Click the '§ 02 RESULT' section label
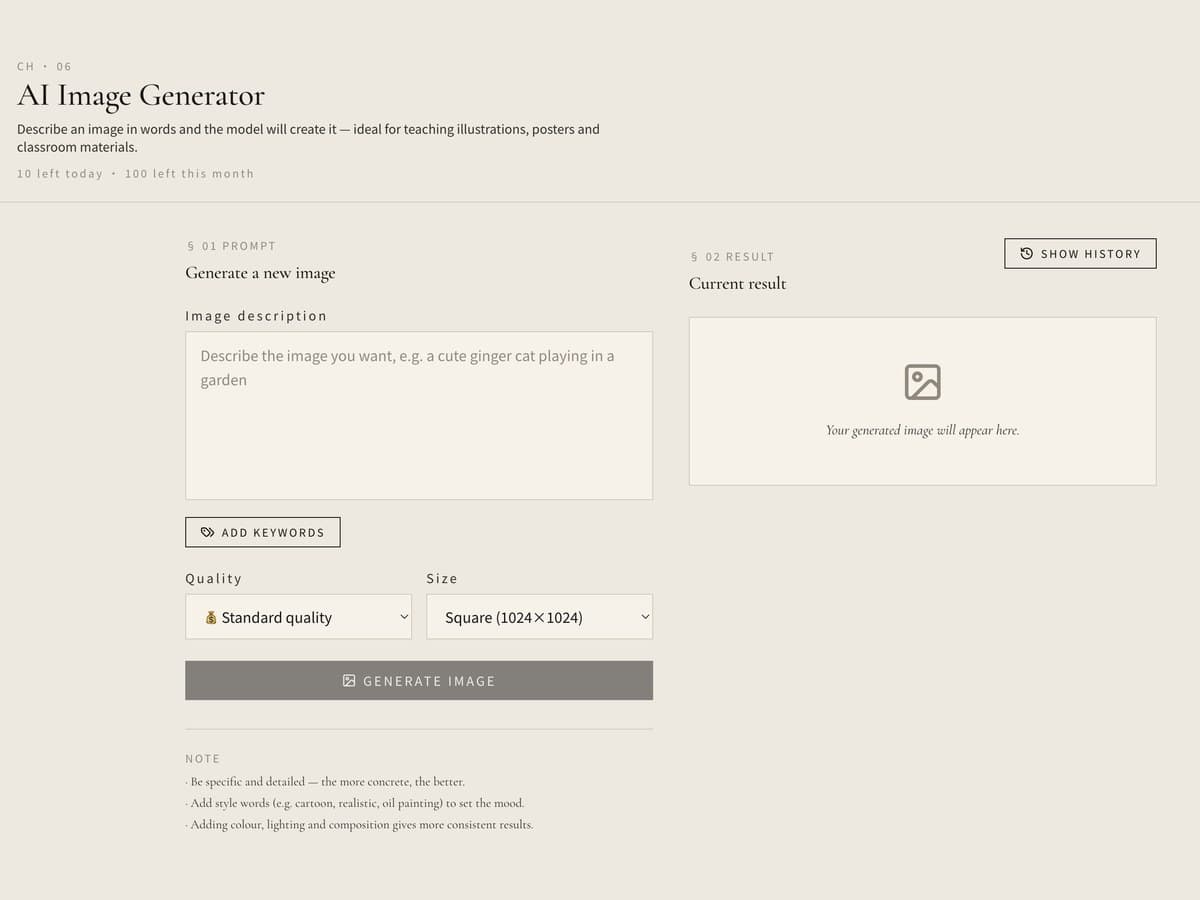Image resolution: width=1200 pixels, height=900 pixels. tap(732, 257)
